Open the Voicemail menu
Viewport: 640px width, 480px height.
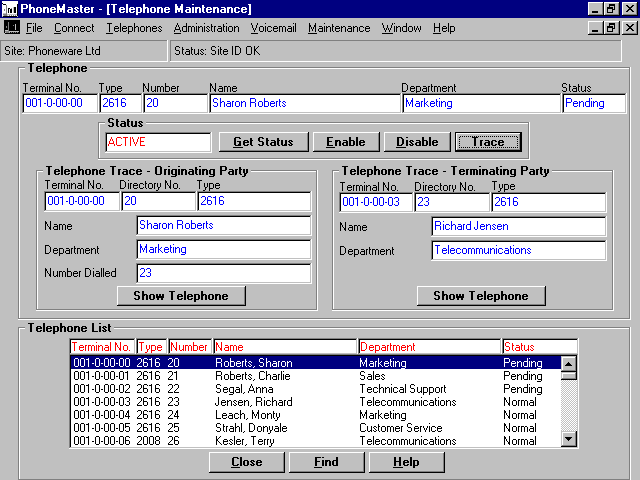coord(273,28)
